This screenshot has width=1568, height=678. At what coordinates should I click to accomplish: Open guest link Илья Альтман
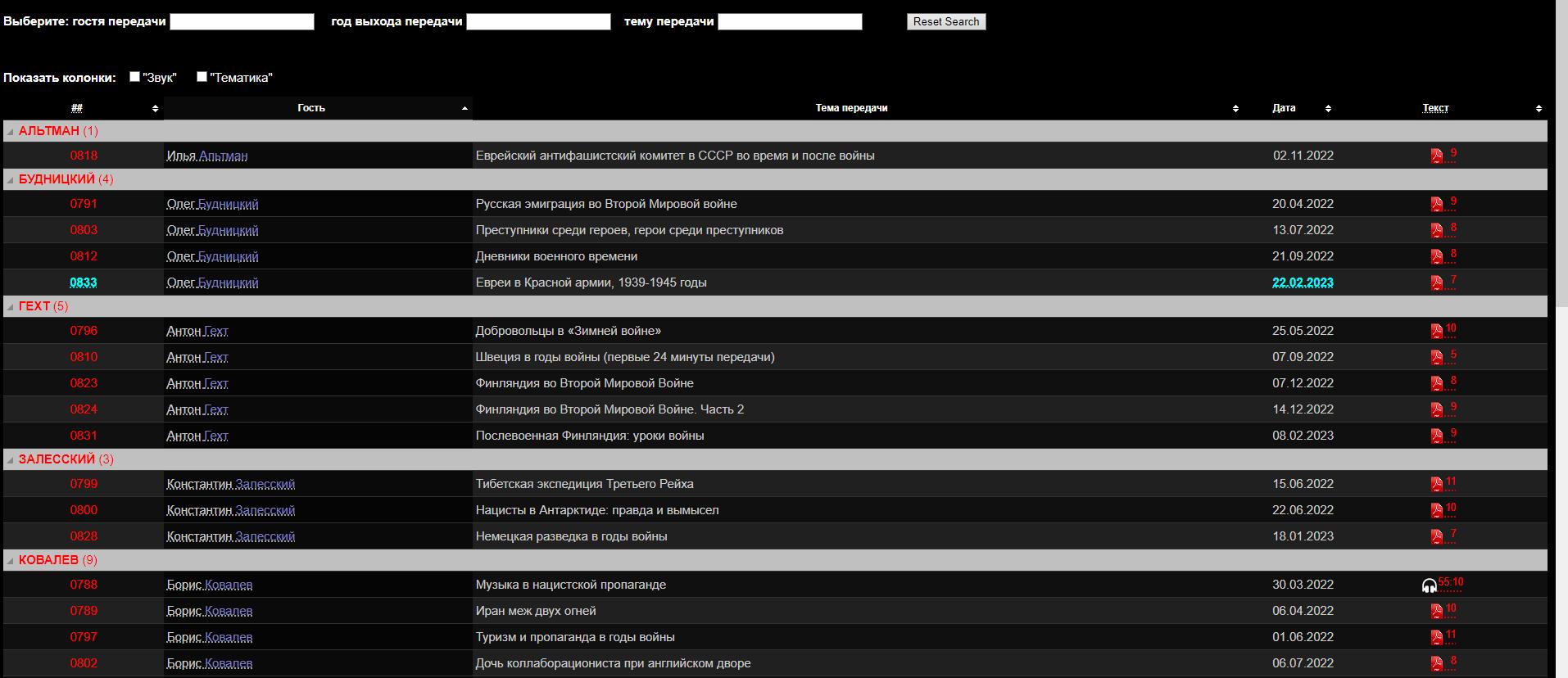206,156
